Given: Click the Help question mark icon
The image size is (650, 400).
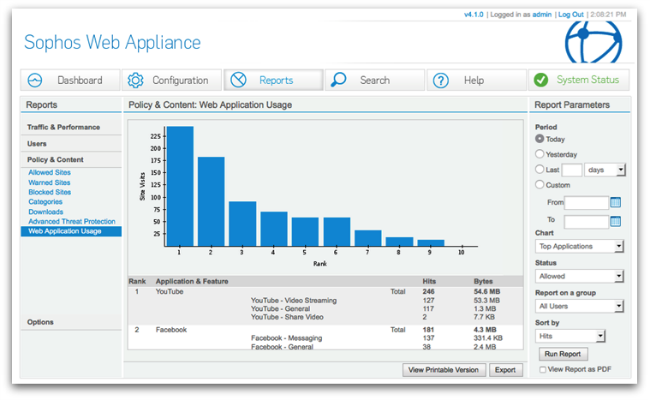Looking at the screenshot, I should click(x=441, y=80).
